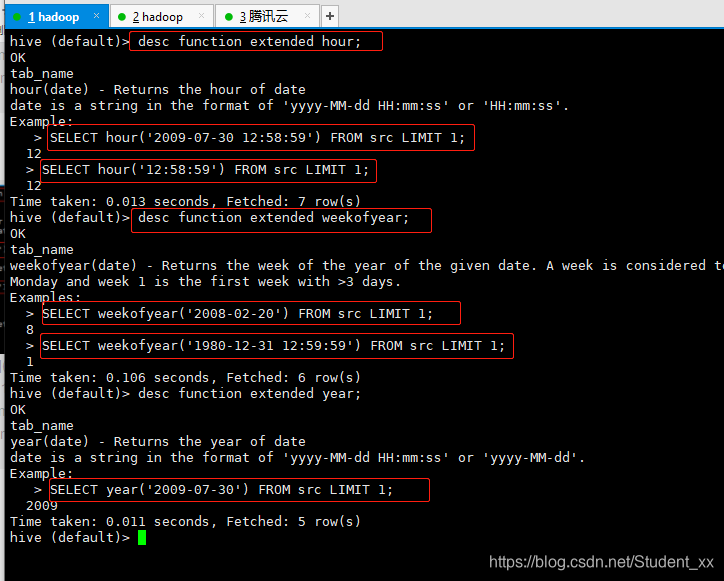Click the 'desc function extended hour;' command
Viewport: 724px width, 581px height.
pos(249,42)
